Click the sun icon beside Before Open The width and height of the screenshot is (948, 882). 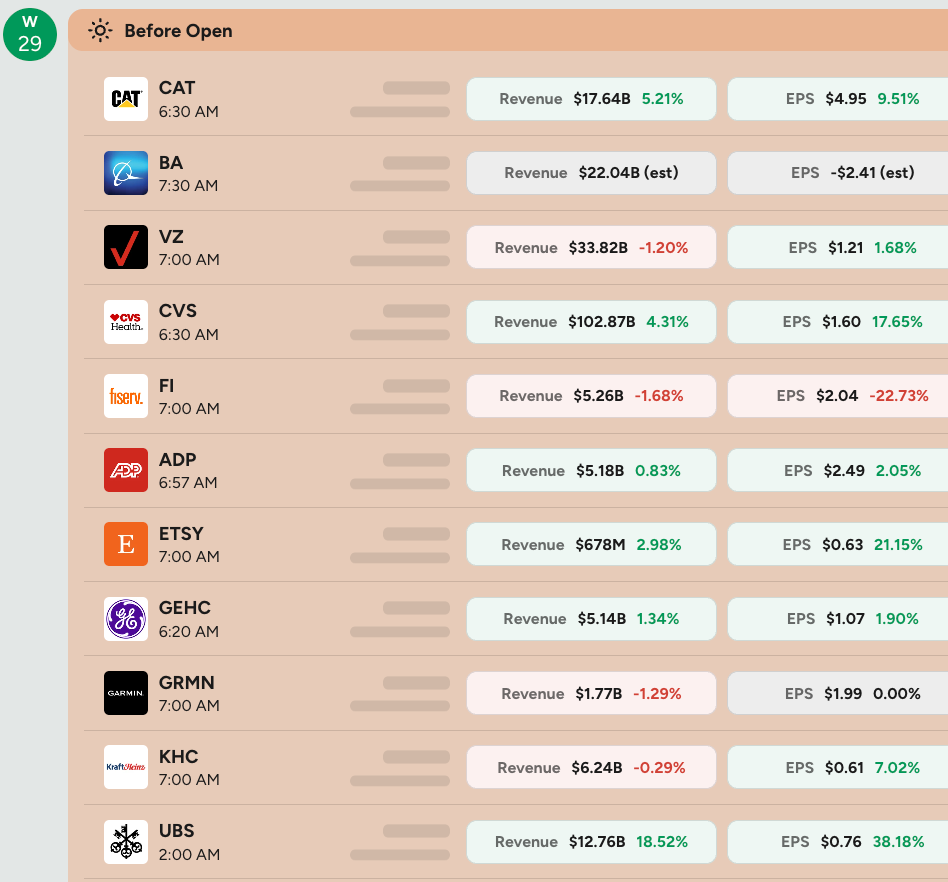tap(100, 30)
